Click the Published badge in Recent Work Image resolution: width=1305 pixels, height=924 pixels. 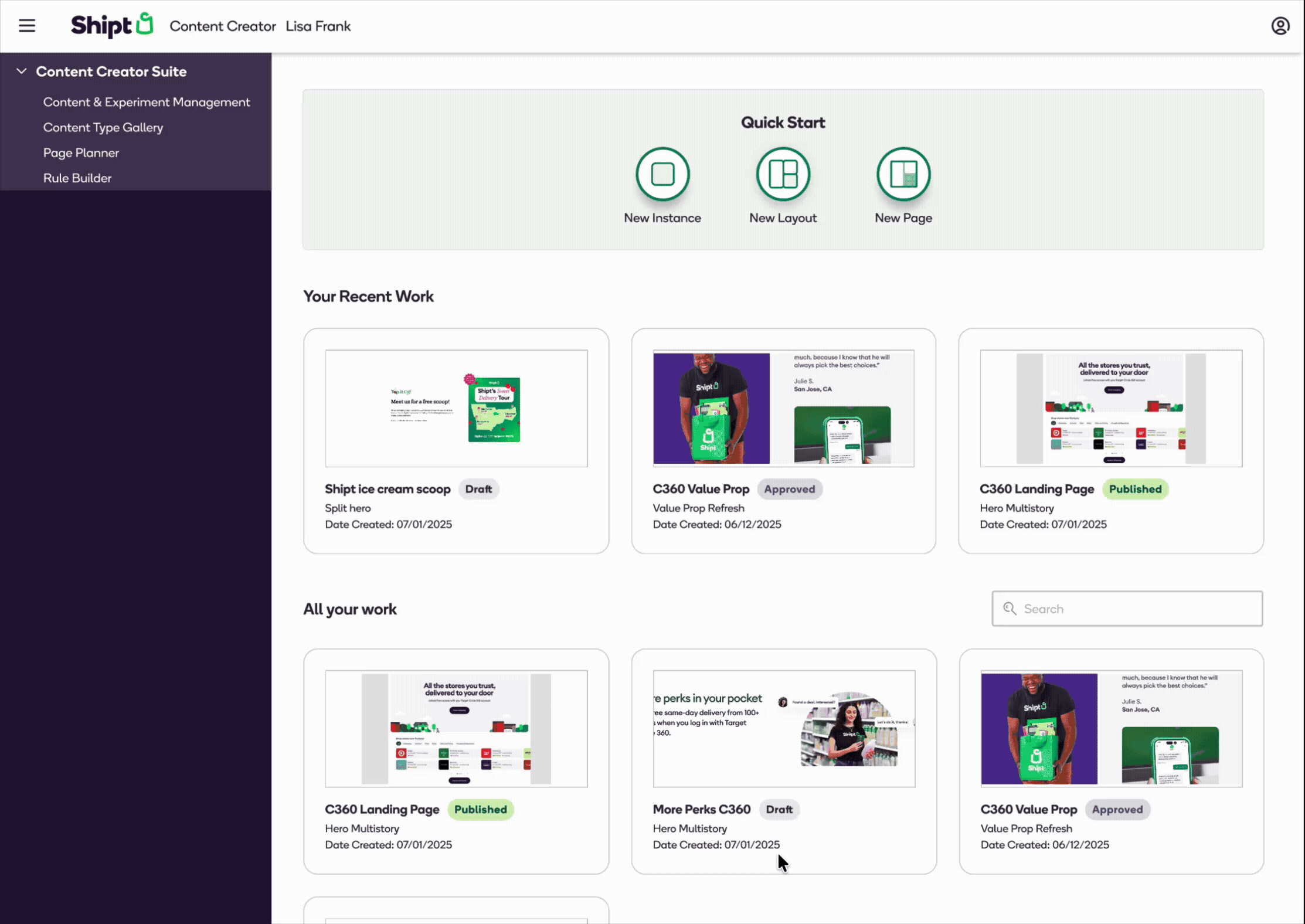[x=1135, y=489]
